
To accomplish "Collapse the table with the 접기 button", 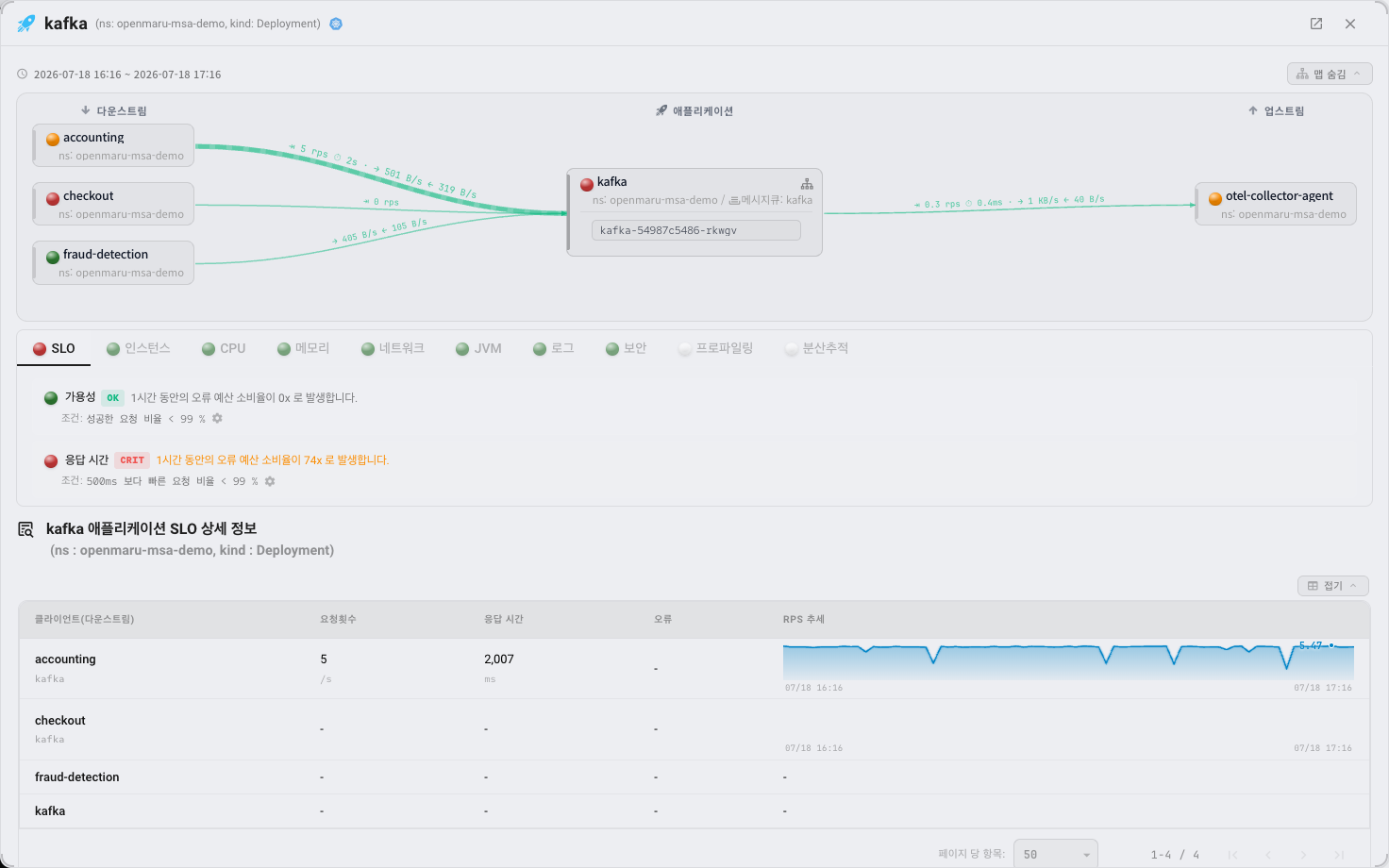I will click(x=1332, y=586).
